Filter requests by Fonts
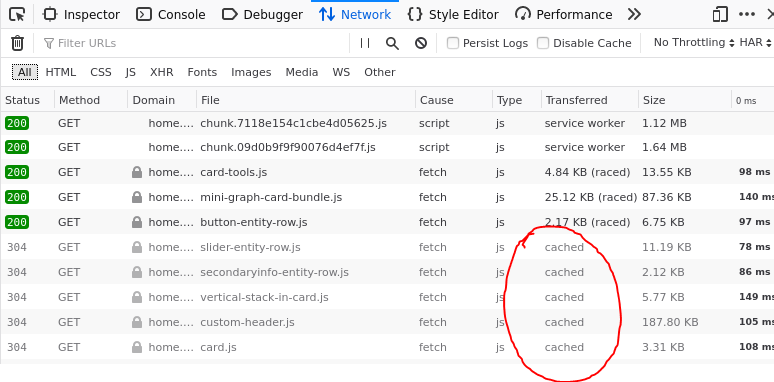This screenshot has width=774, height=382. point(202,73)
